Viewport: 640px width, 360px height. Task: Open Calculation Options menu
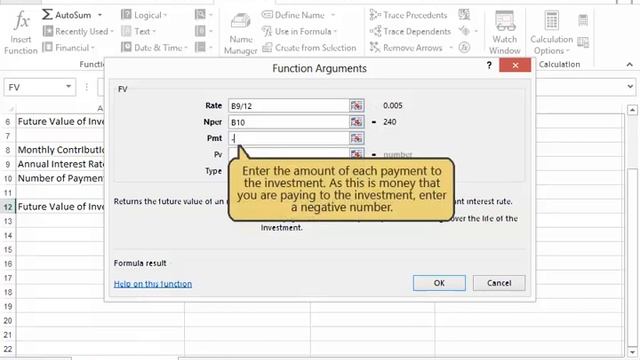(551, 33)
